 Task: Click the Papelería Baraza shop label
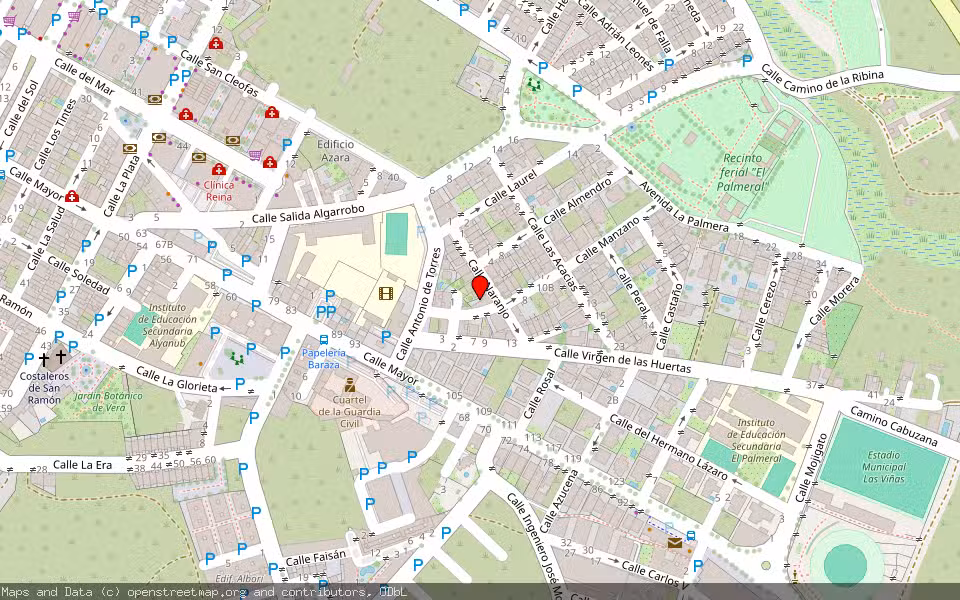tap(324, 359)
